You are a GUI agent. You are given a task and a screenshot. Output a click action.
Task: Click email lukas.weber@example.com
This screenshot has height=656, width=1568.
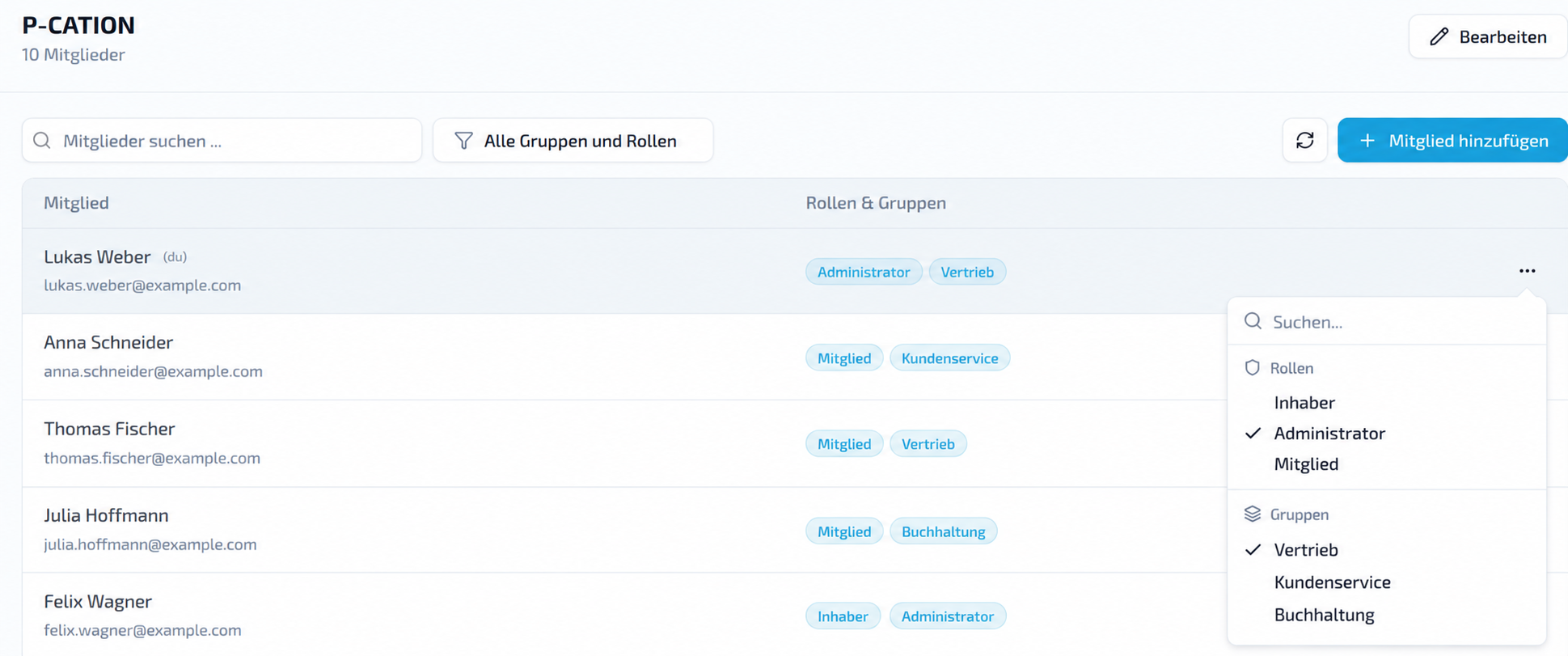coord(142,286)
